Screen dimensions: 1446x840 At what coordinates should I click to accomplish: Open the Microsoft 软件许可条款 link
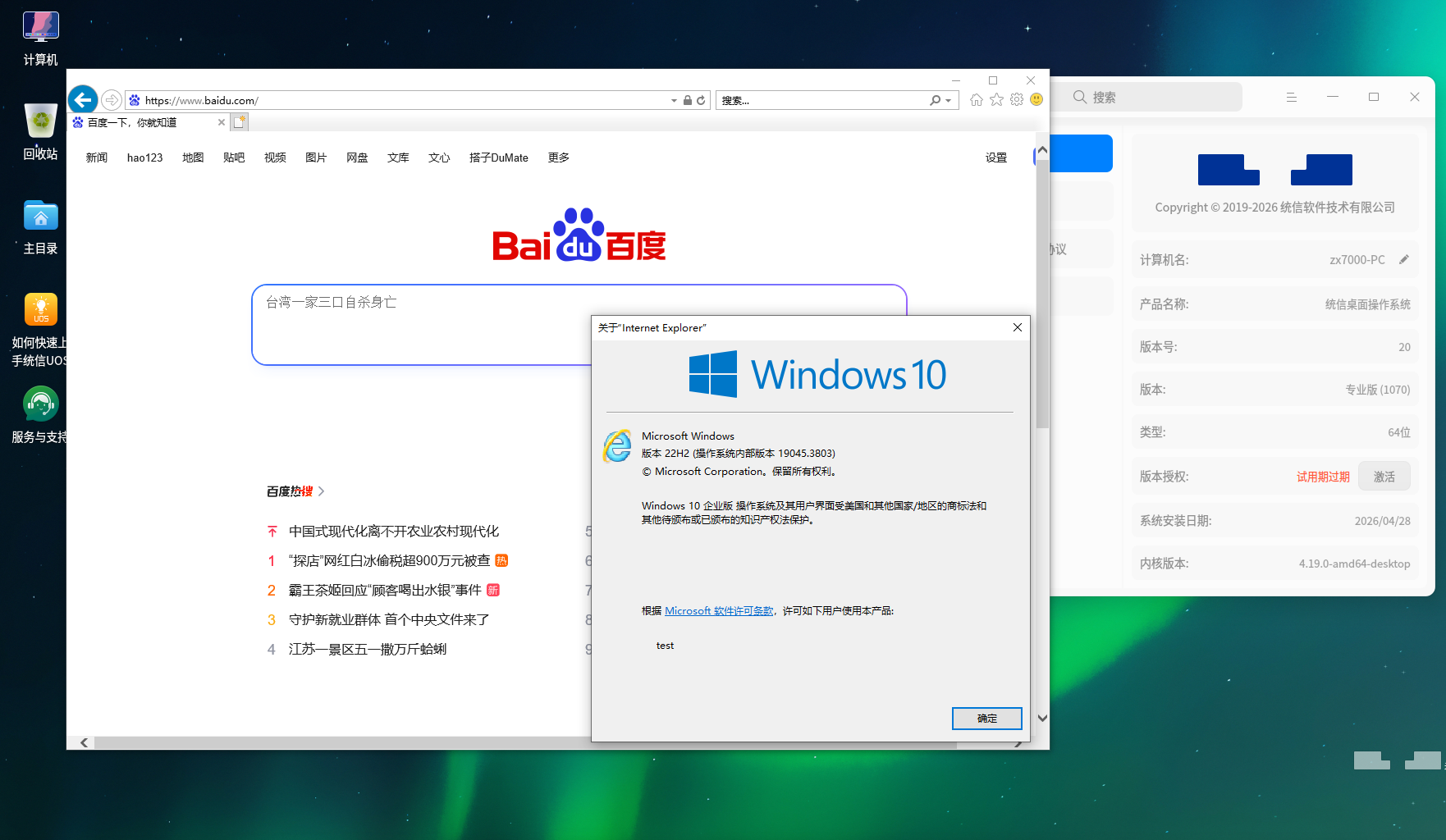tap(718, 610)
